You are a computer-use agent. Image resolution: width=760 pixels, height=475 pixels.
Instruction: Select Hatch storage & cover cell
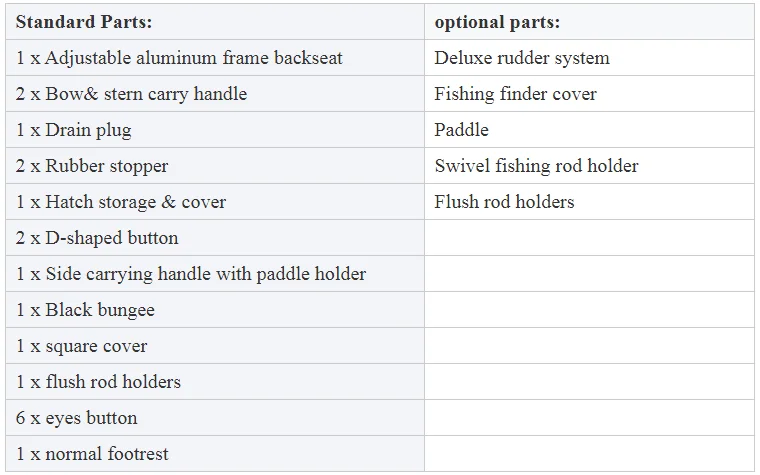[x=215, y=202]
